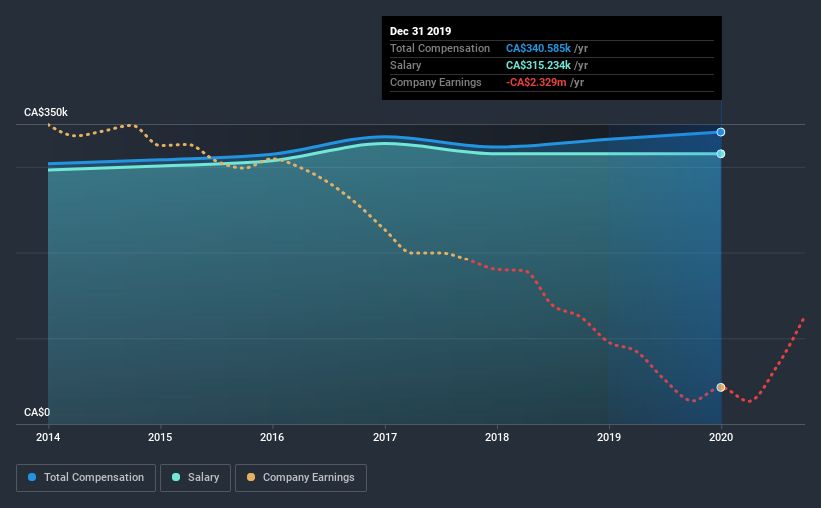Click the Company Earnings label in tooltip
Screen dimensions: 821x508
click(436, 82)
